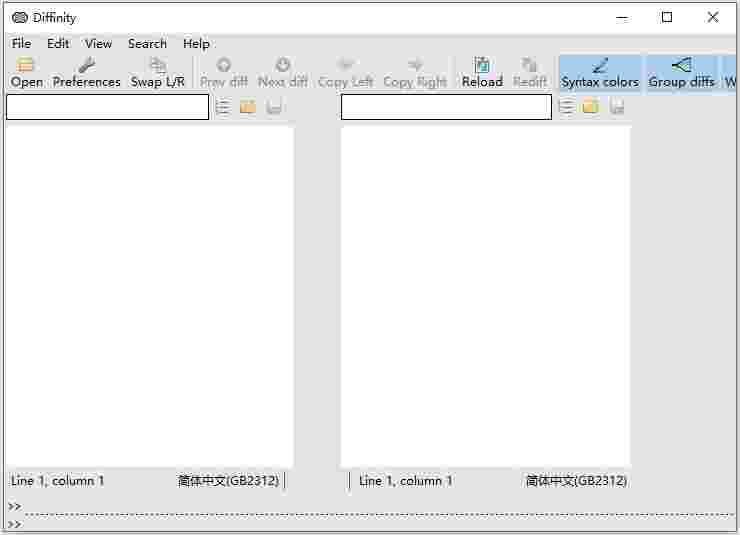
Task: Open the Edit menu
Action: [x=58, y=43]
